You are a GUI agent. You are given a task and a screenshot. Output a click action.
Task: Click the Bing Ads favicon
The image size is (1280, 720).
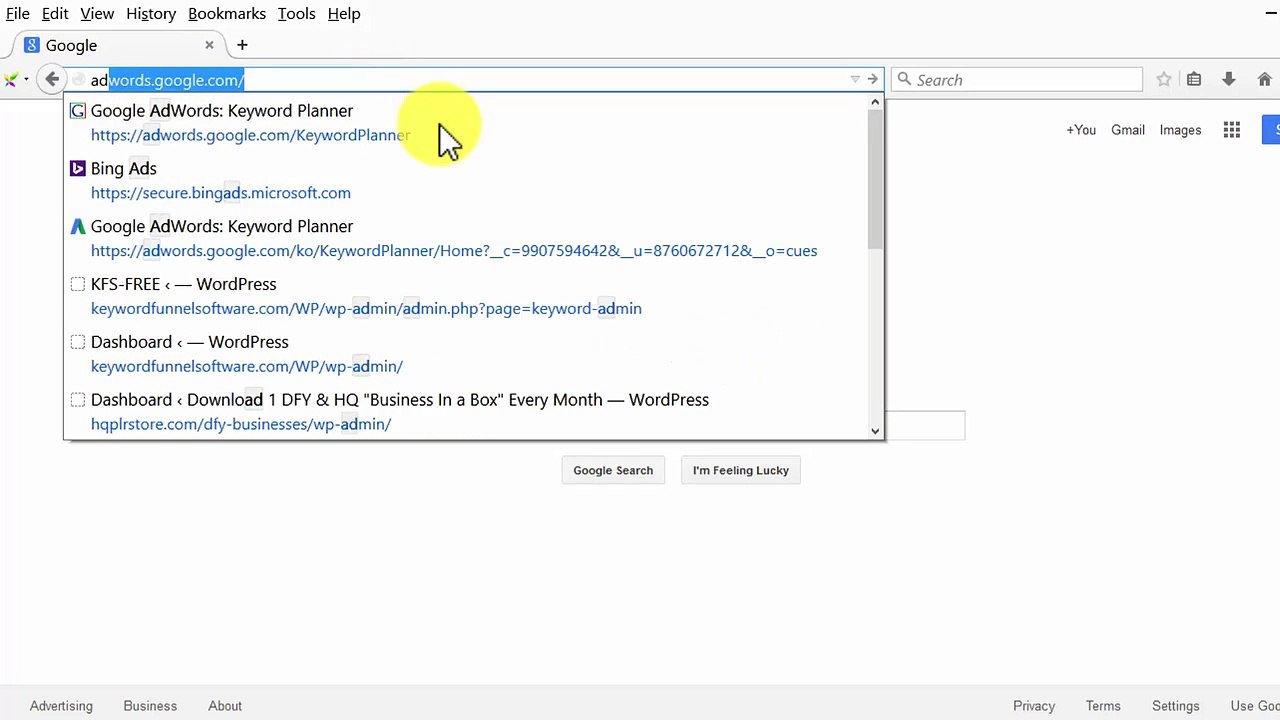tap(78, 169)
